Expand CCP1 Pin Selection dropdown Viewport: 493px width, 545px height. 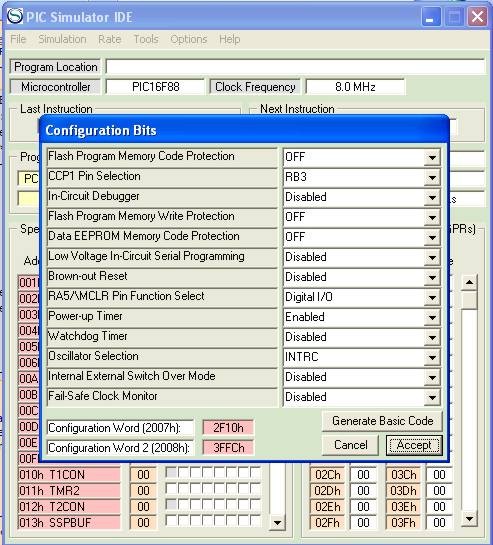(x=432, y=178)
